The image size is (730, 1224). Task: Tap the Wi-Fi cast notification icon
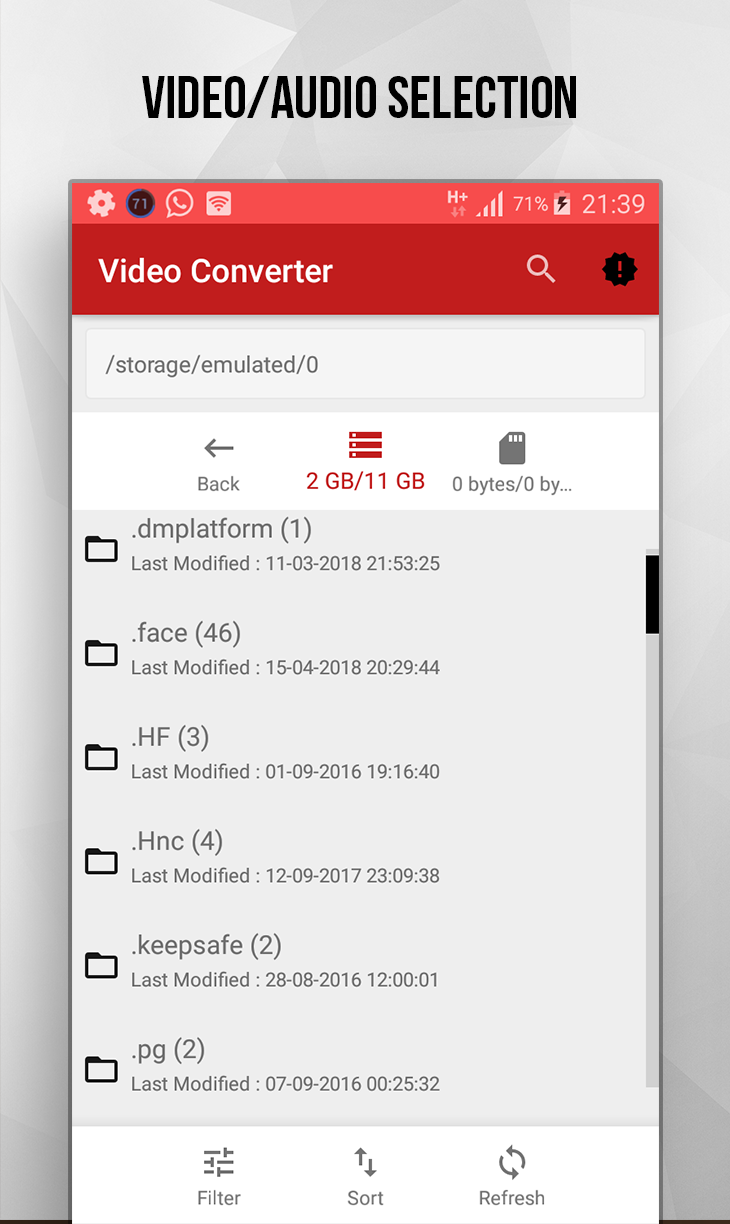219,204
